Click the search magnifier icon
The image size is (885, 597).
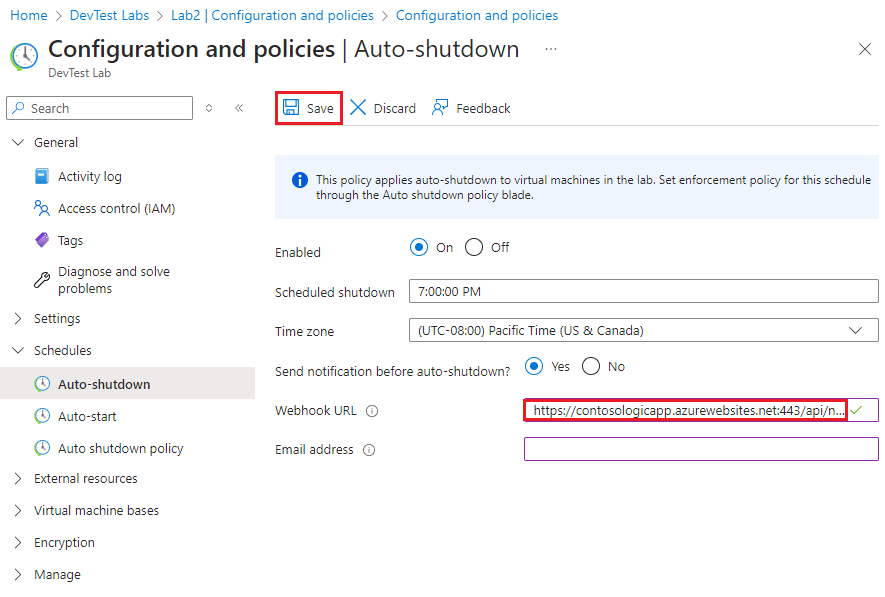click(x=19, y=107)
